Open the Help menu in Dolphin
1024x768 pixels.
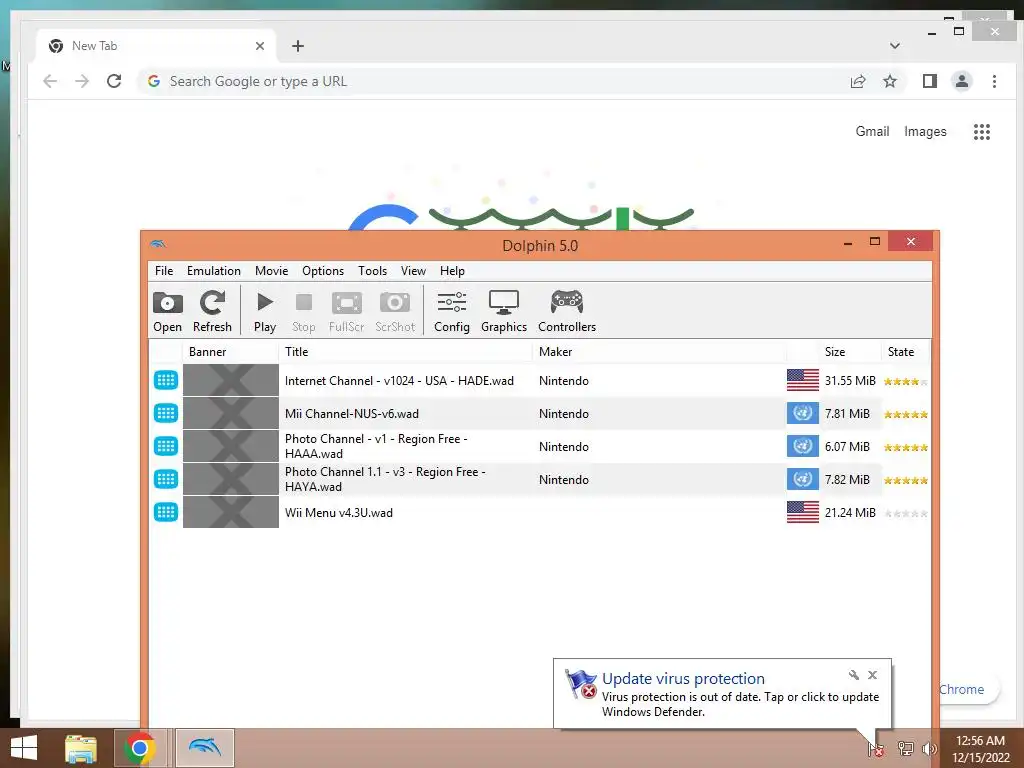click(x=452, y=271)
